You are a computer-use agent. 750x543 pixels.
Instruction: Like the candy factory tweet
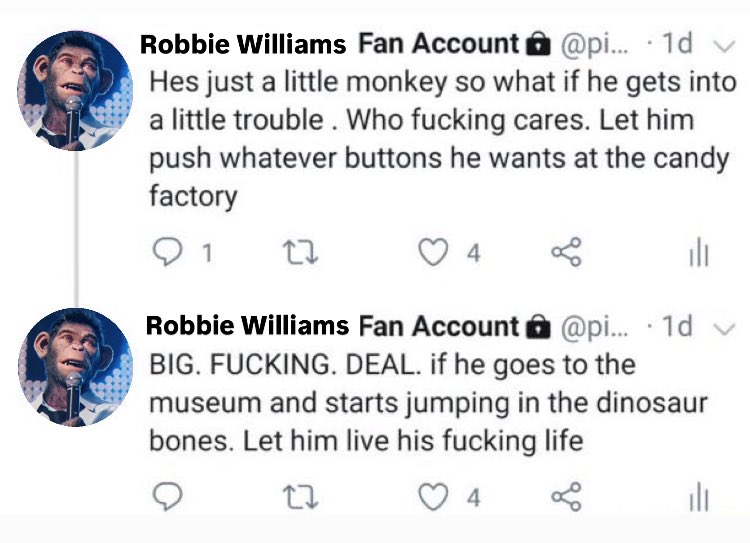tap(433, 252)
